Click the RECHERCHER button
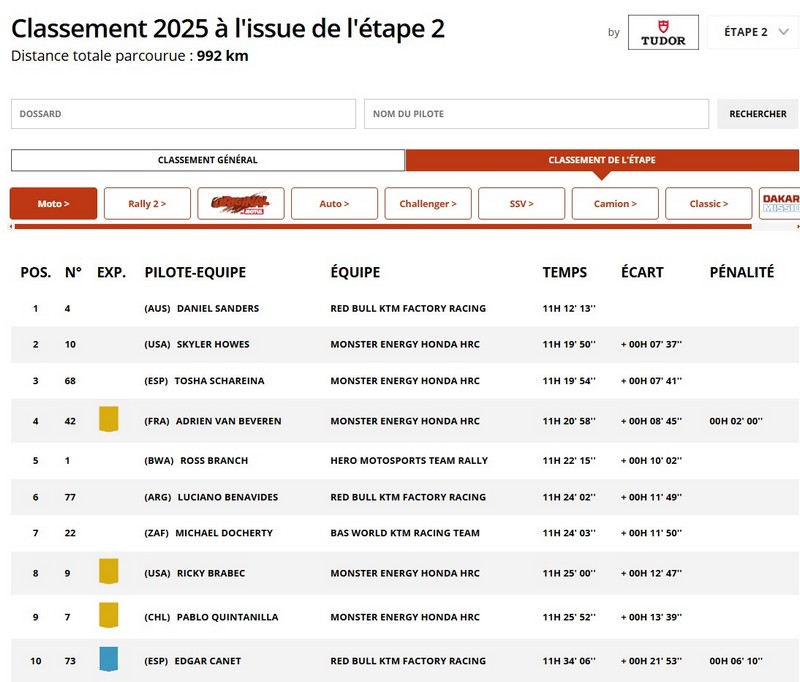This screenshot has width=800, height=682. 756,114
